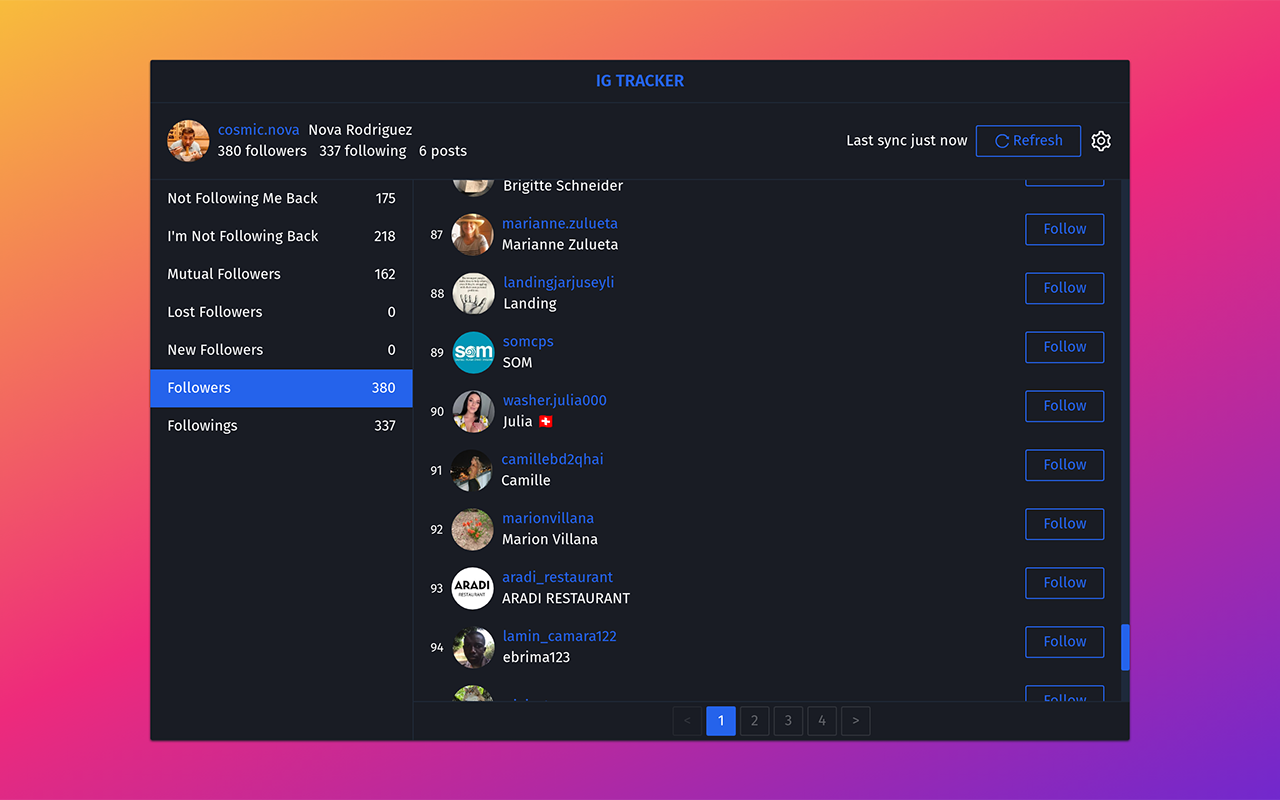Open settings with the gear icon
Screen dimensions: 1280x800
1101,141
